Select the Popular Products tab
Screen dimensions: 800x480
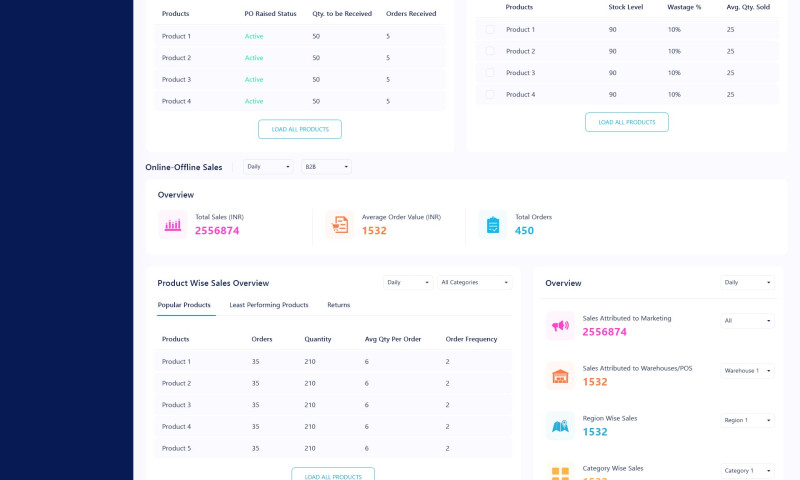pyautogui.click(x=184, y=305)
